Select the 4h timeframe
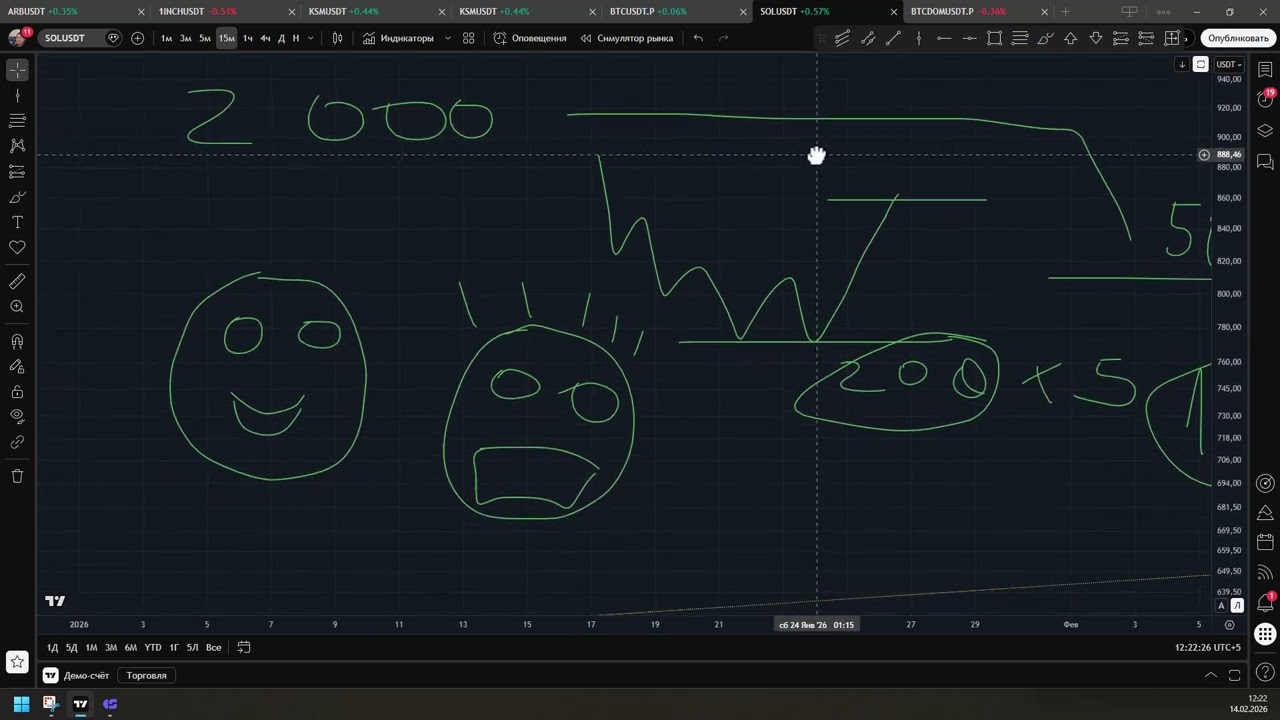 tap(265, 38)
